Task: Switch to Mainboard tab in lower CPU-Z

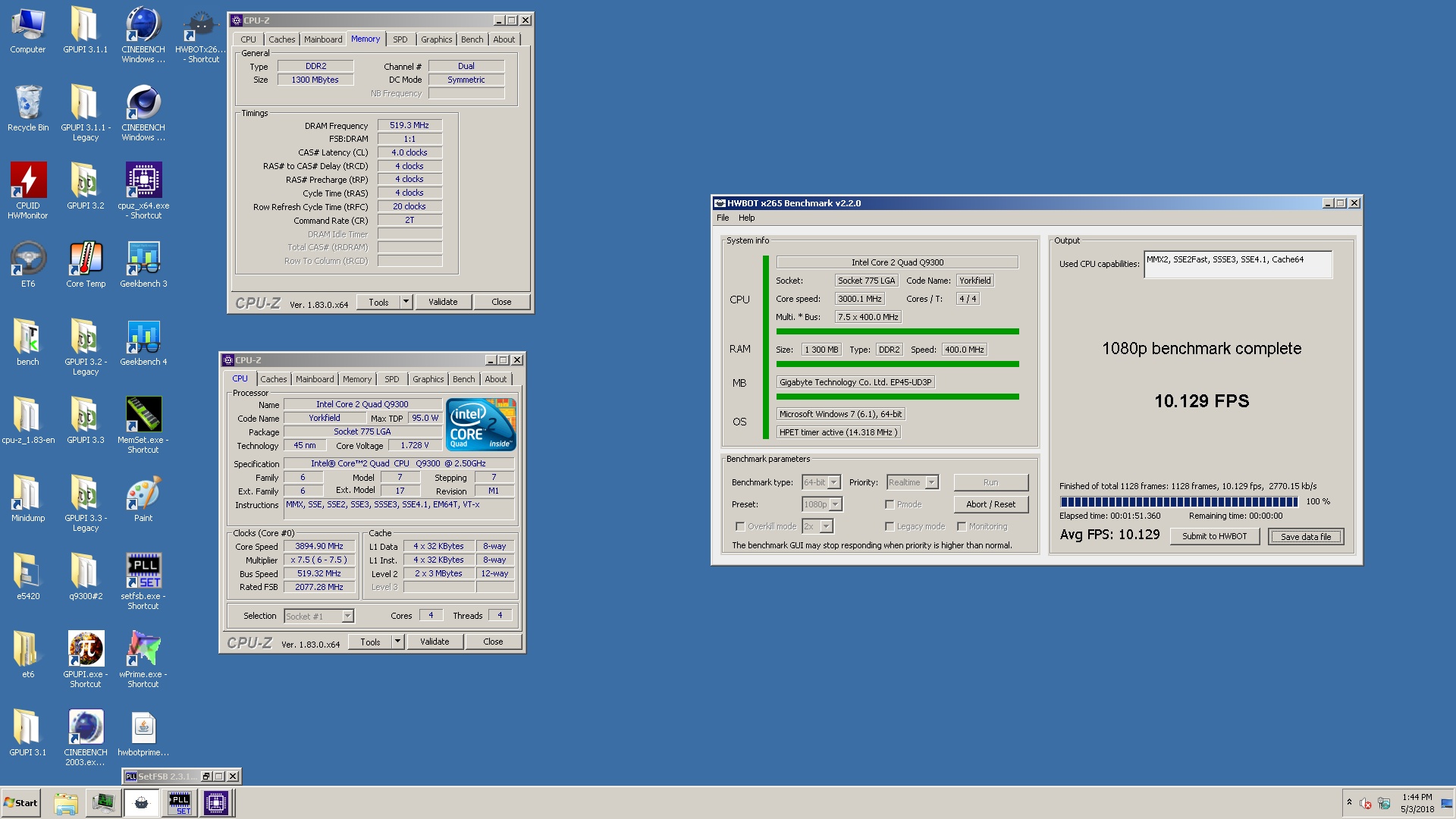Action: (x=315, y=379)
